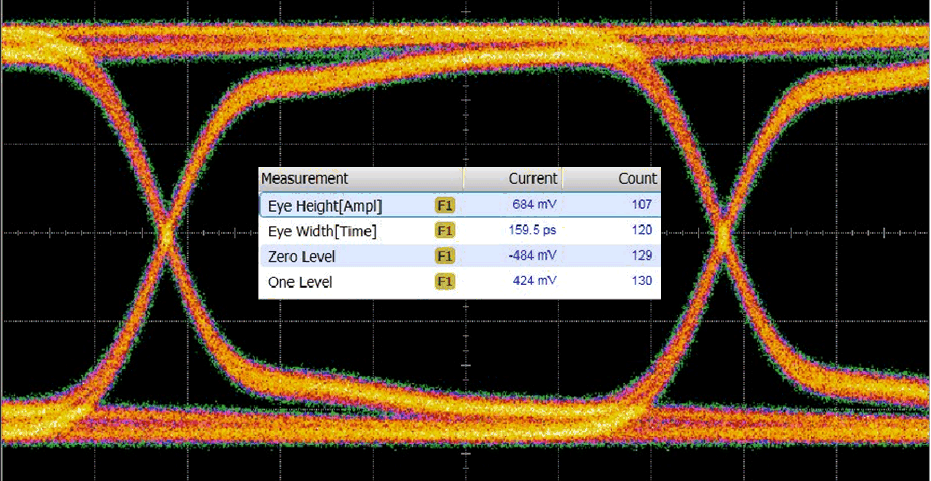
Task: Highlight the Zero Level measurement row
Action: pos(301,257)
